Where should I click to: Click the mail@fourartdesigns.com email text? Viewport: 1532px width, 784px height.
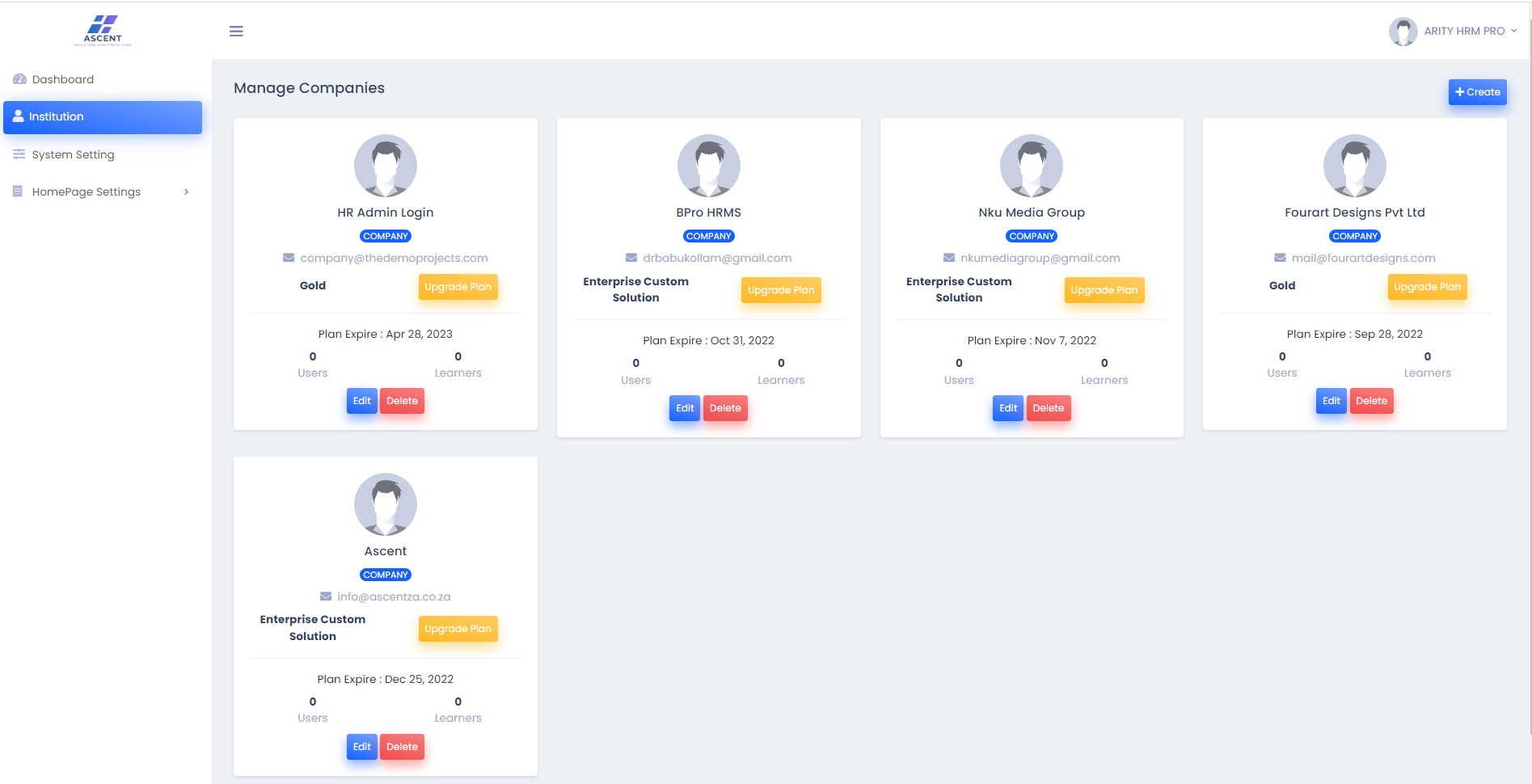click(1364, 258)
